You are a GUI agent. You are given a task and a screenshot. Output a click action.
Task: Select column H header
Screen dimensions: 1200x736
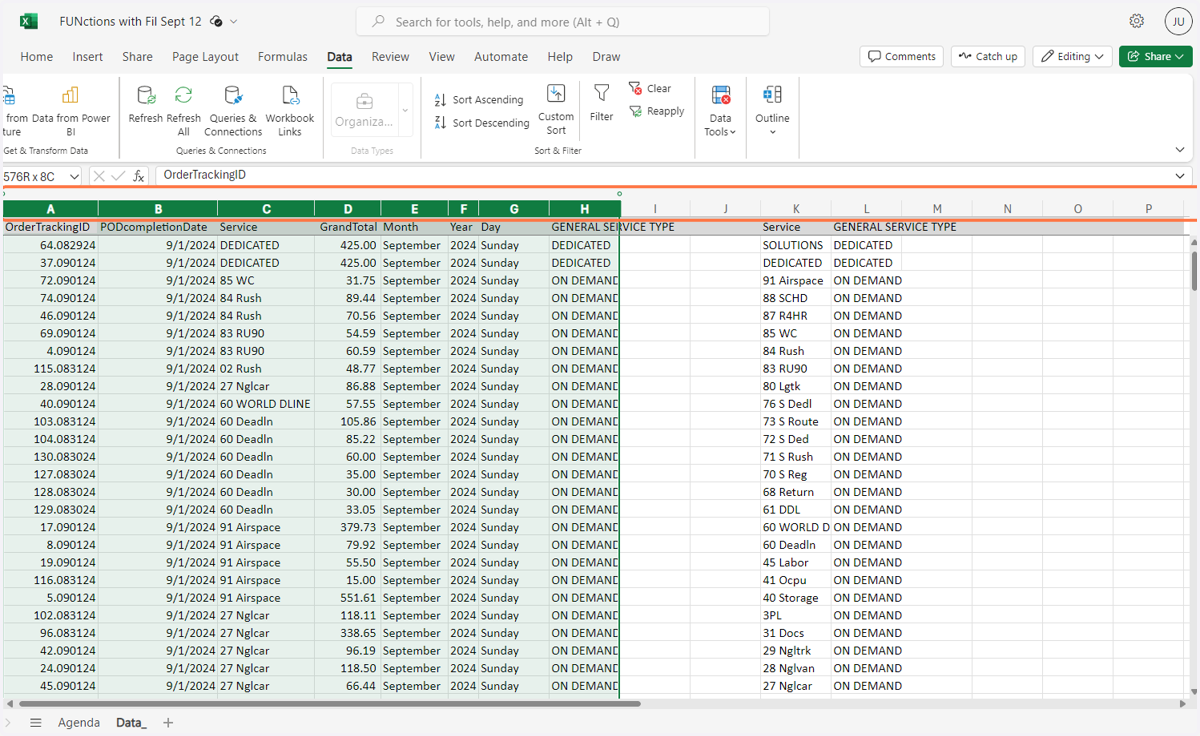tap(584, 209)
